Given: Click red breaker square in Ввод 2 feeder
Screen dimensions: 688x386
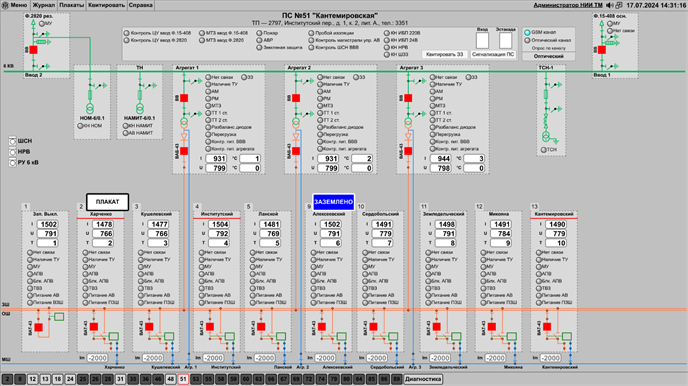Looking at the screenshot, I should point(33,50).
